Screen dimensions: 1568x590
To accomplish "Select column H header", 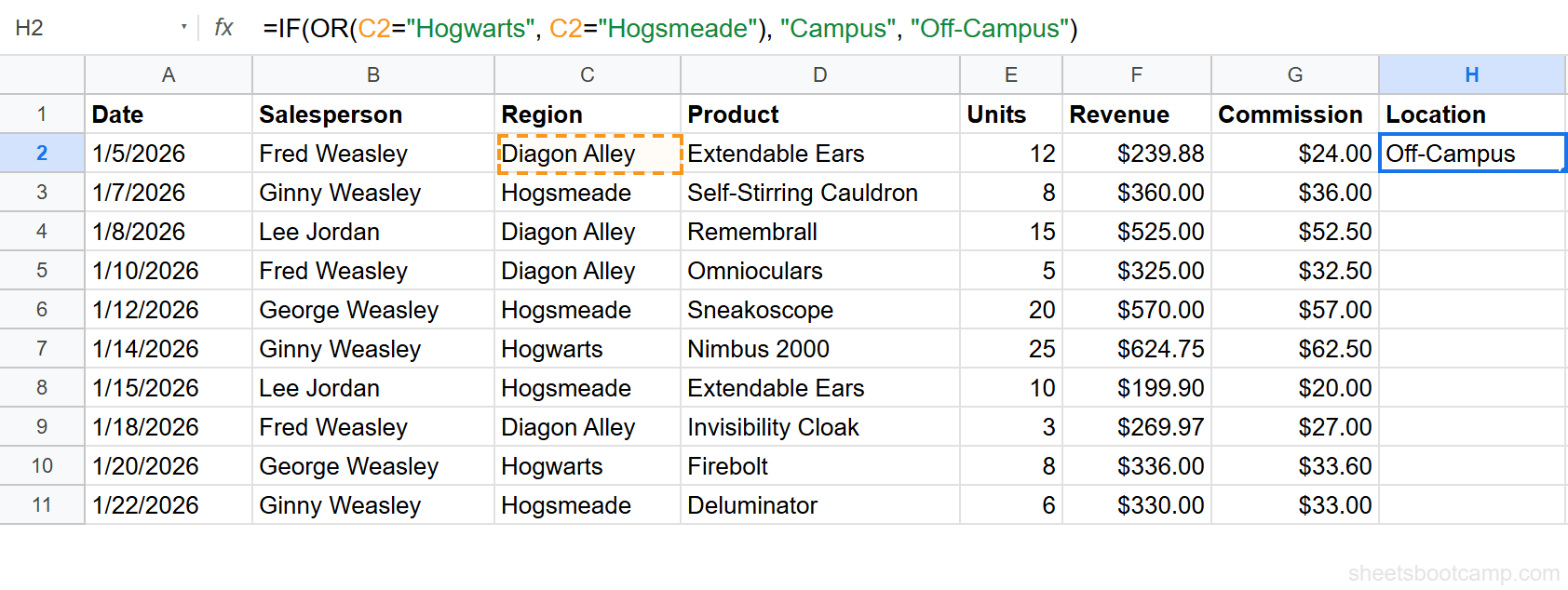I will click(x=1471, y=74).
